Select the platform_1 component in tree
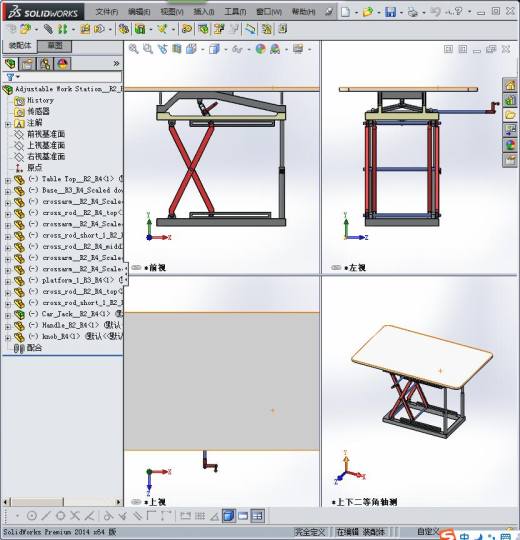The width and height of the screenshot is (520, 540). coord(75,280)
